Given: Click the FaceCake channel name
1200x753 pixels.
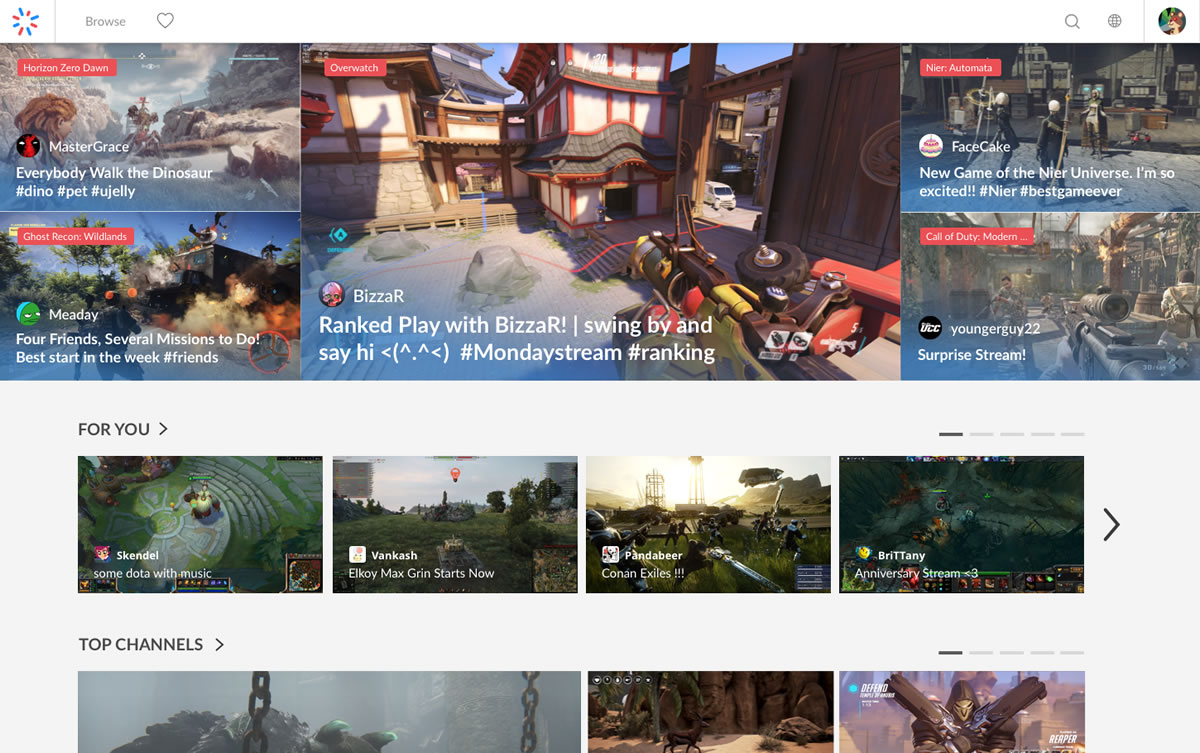Looking at the screenshot, I should (981, 146).
